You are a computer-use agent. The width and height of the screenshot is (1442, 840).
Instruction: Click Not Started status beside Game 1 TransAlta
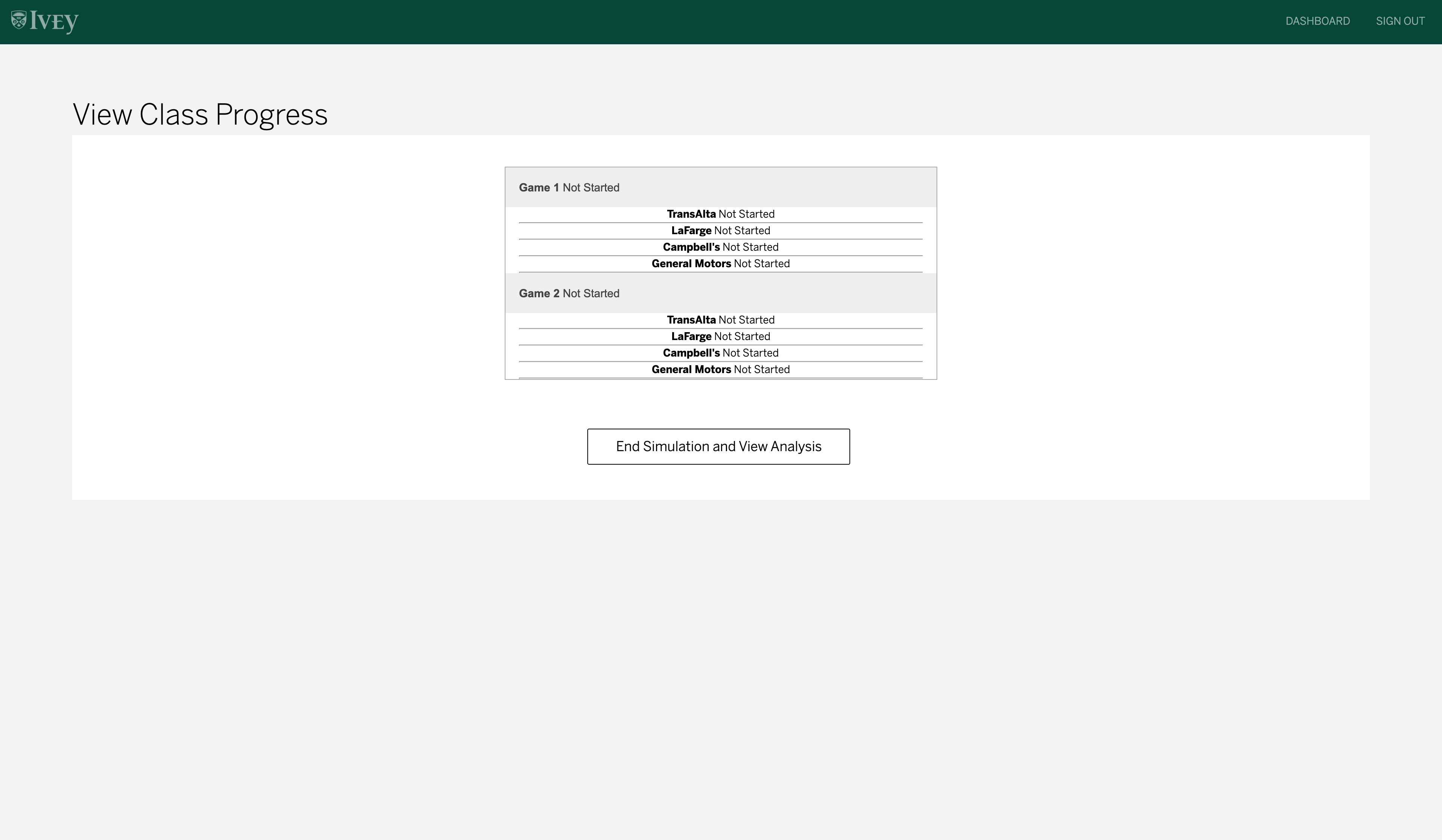(x=746, y=214)
